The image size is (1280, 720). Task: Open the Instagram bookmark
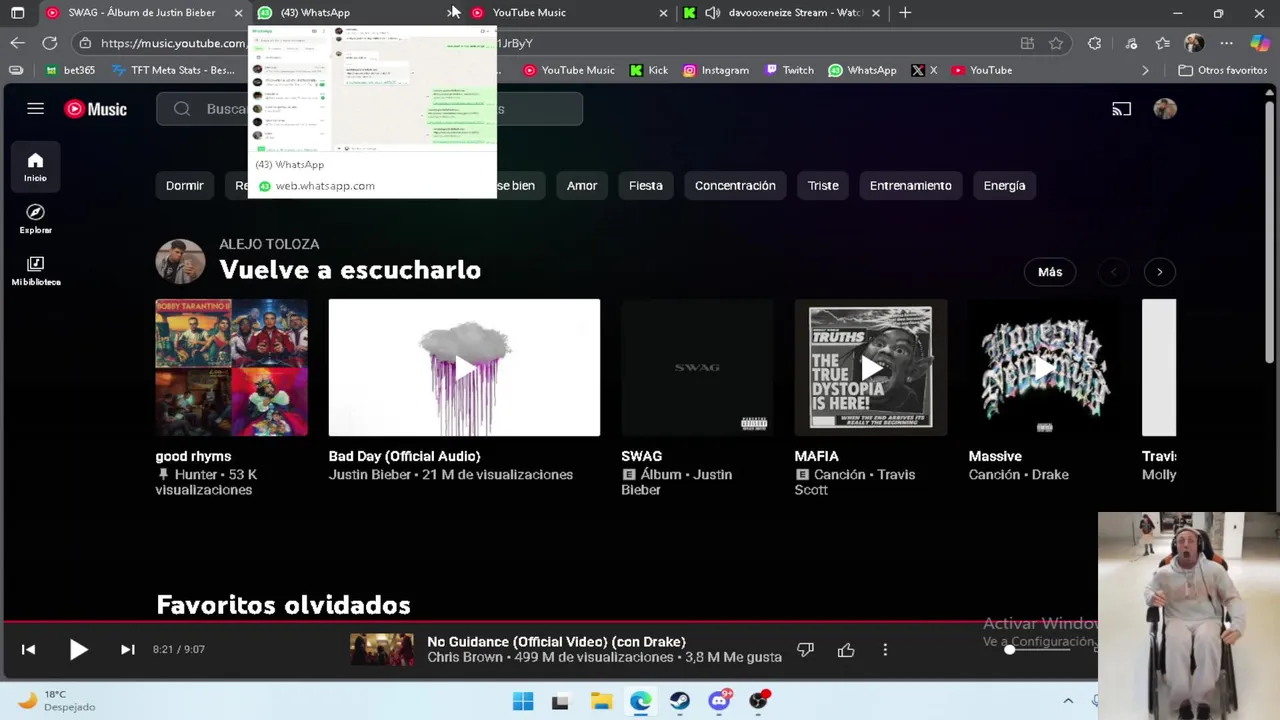[x=715, y=70]
